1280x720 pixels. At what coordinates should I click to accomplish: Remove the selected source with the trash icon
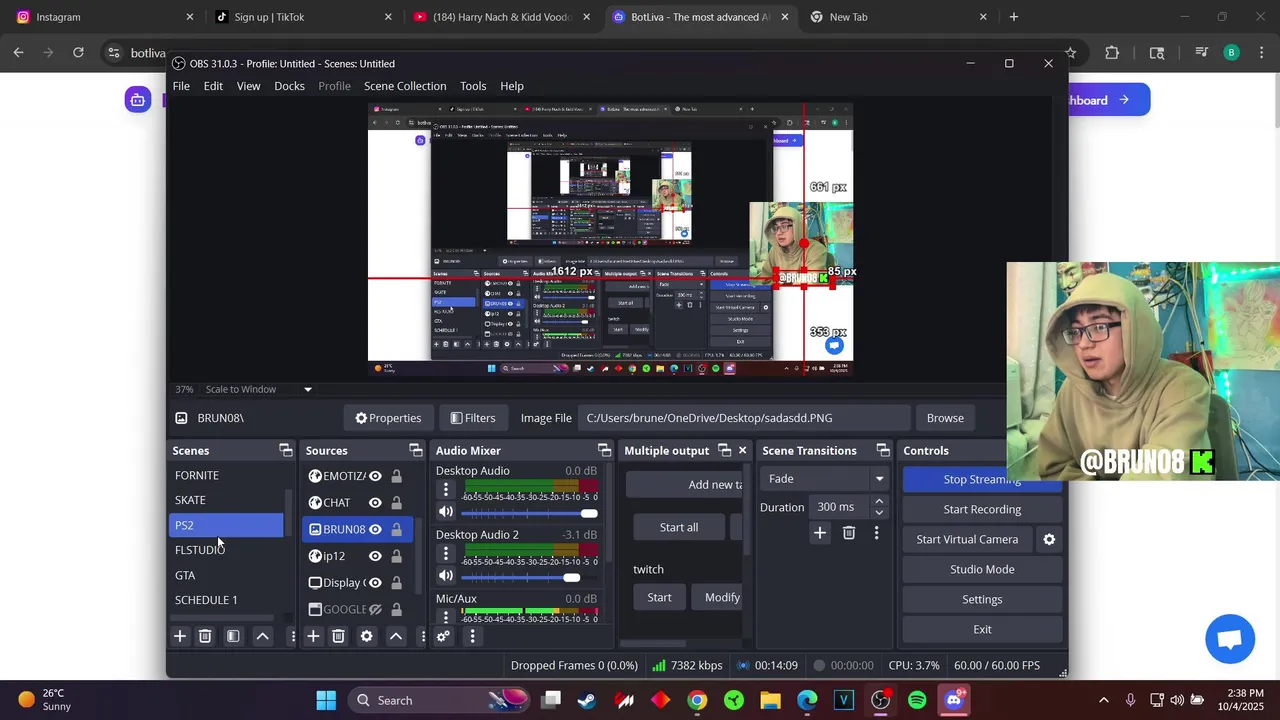pyautogui.click(x=338, y=636)
